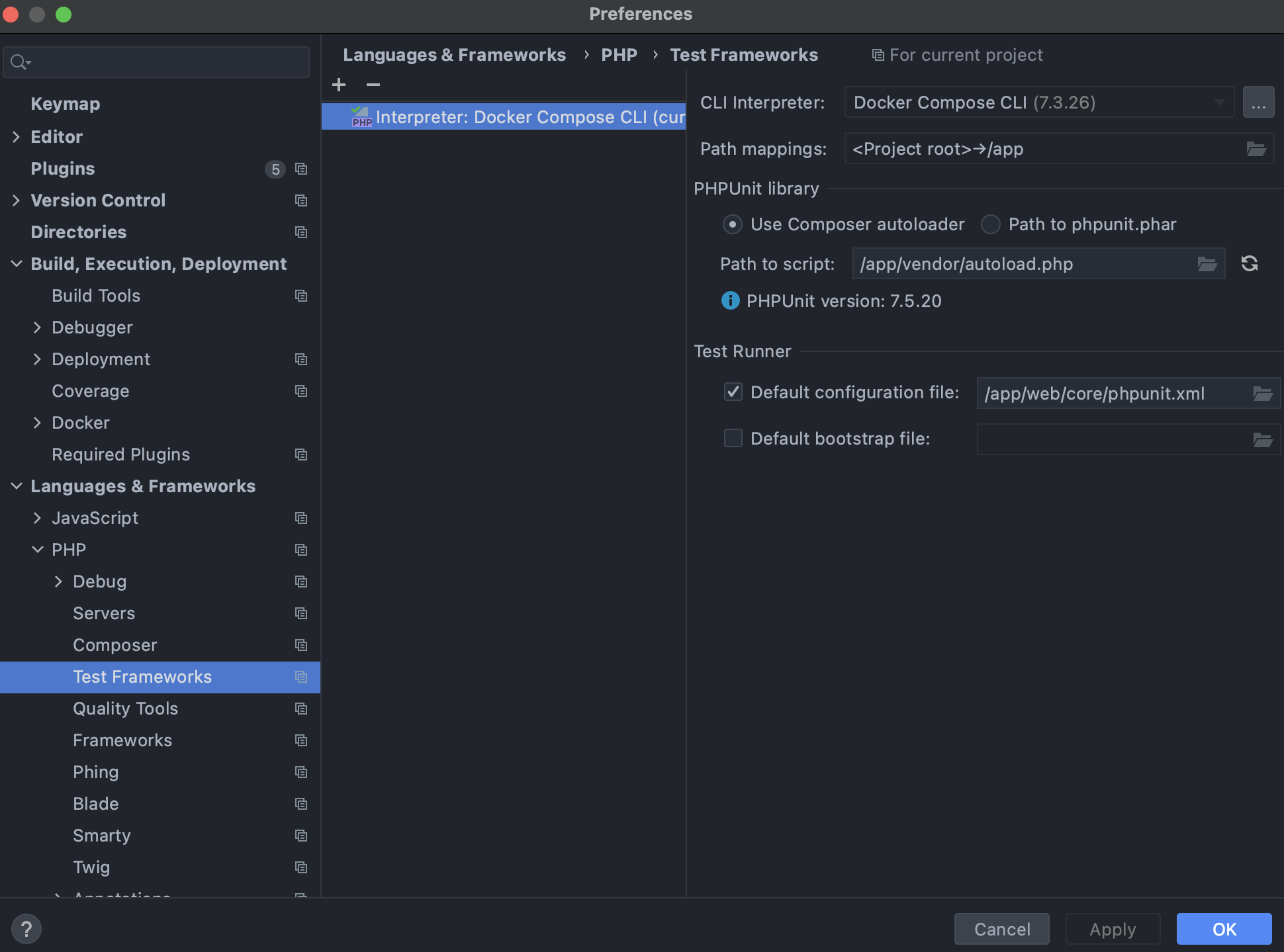Image resolution: width=1284 pixels, height=952 pixels.
Task: Browse for the autoload.php script path
Action: pos(1207,264)
